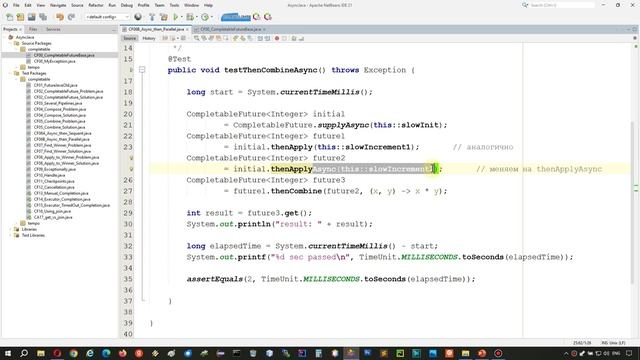Click the Clean and Build icon
This screenshot has width=640, height=360.
[164, 17]
